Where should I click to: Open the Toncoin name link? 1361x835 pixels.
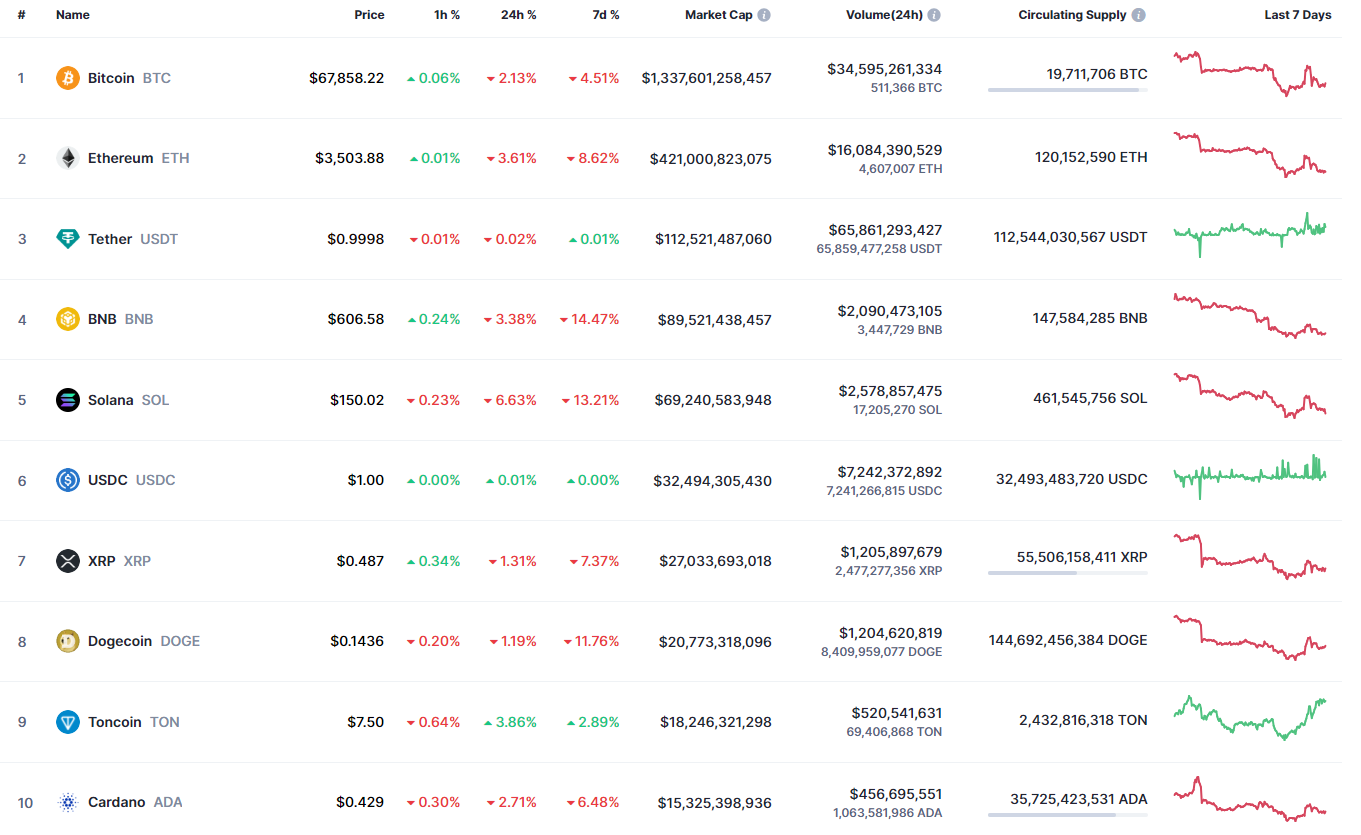(115, 722)
